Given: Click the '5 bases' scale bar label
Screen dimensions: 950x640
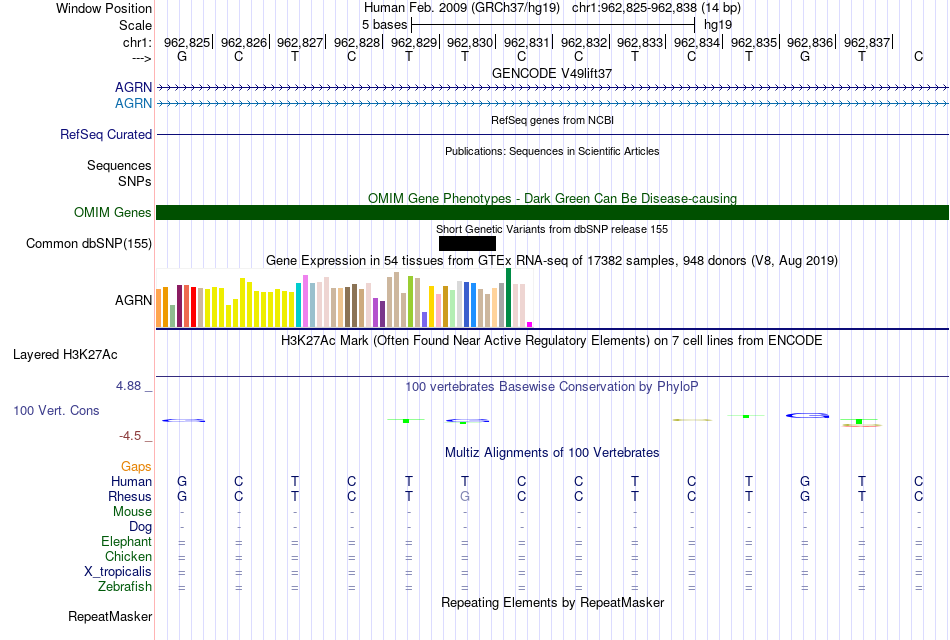Looking at the screenshot, I should click(x=385, y=25).
